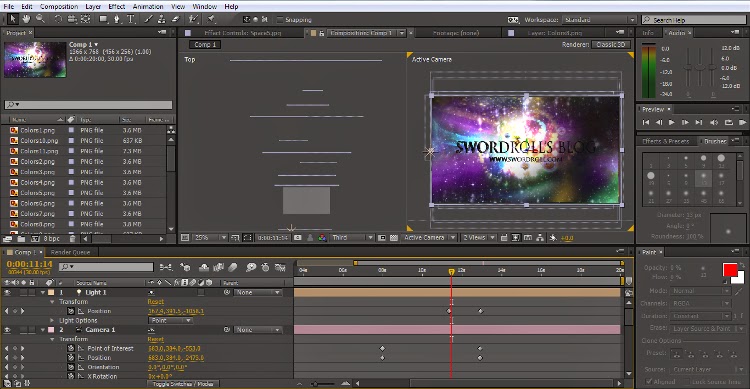Select the Zoom magnifier tool
Screen dimensions: 750x389
(40, 19)
